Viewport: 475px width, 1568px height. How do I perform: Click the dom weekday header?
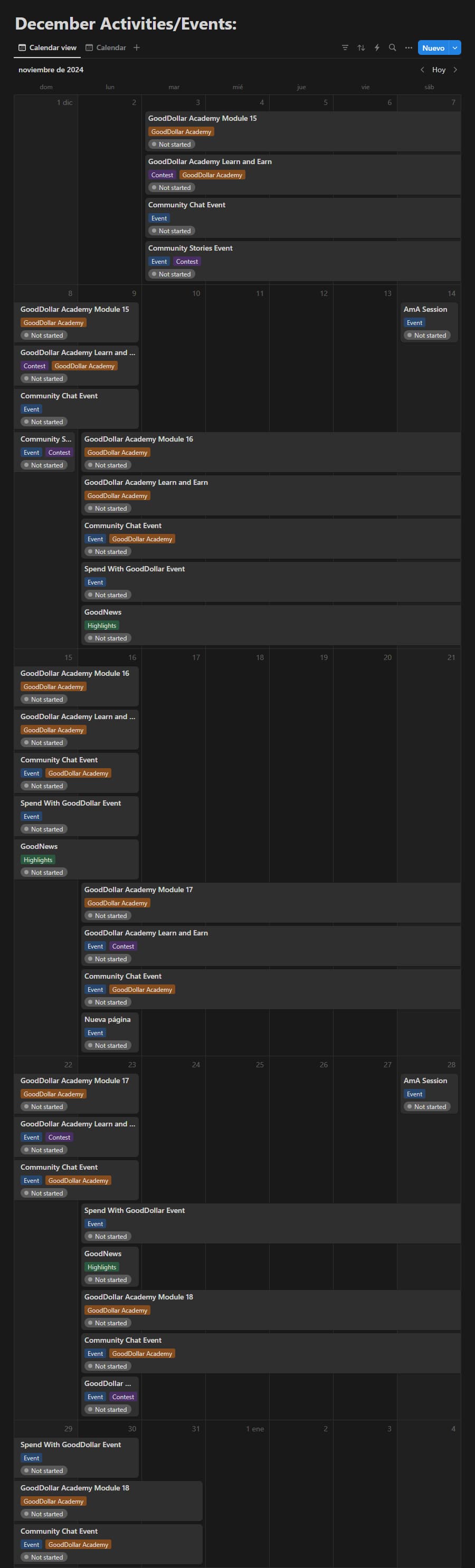[x=46, y=87]
